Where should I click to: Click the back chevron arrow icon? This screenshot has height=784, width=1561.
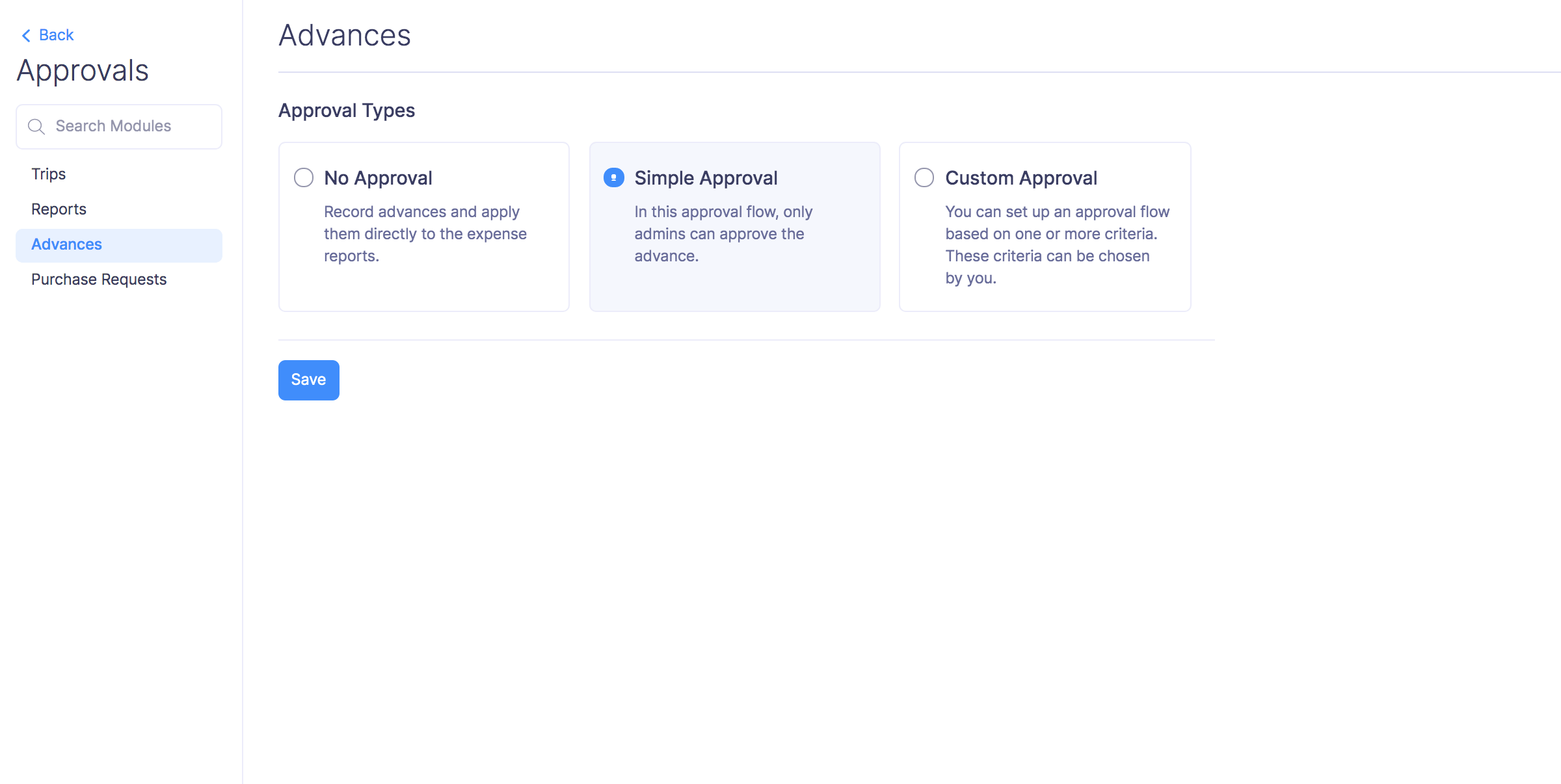click(26, 36)
